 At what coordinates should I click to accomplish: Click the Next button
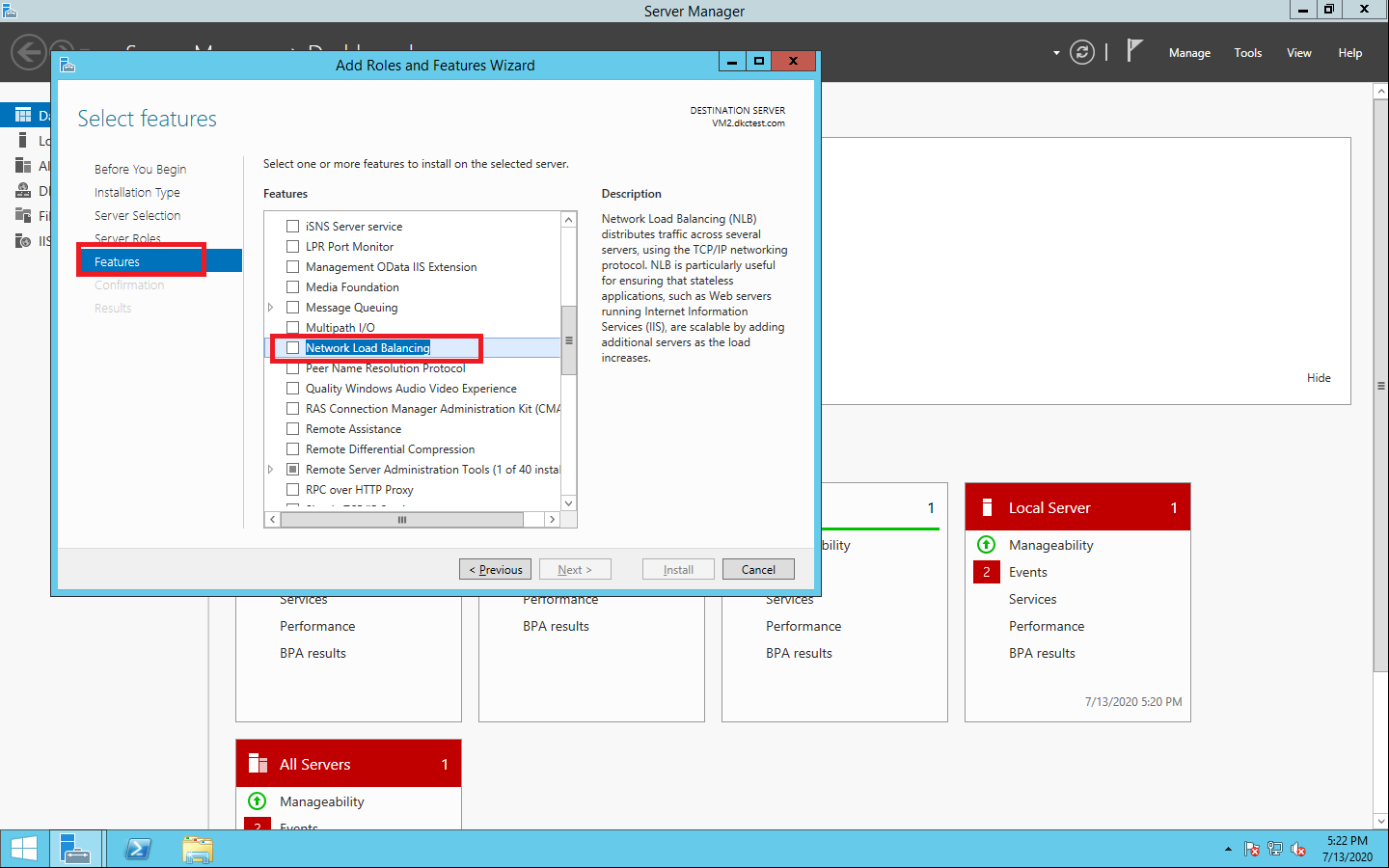(575, 569)
